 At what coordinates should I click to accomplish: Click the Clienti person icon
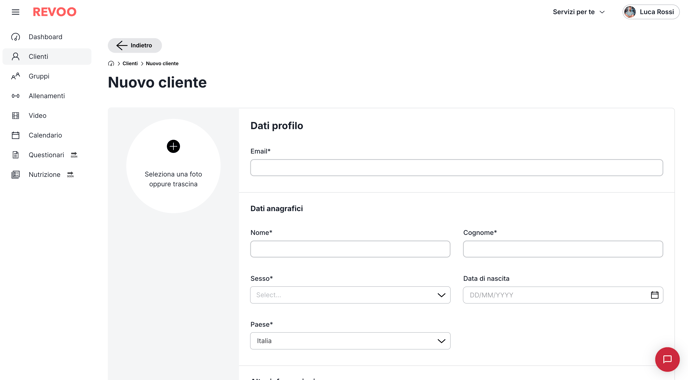15,57
